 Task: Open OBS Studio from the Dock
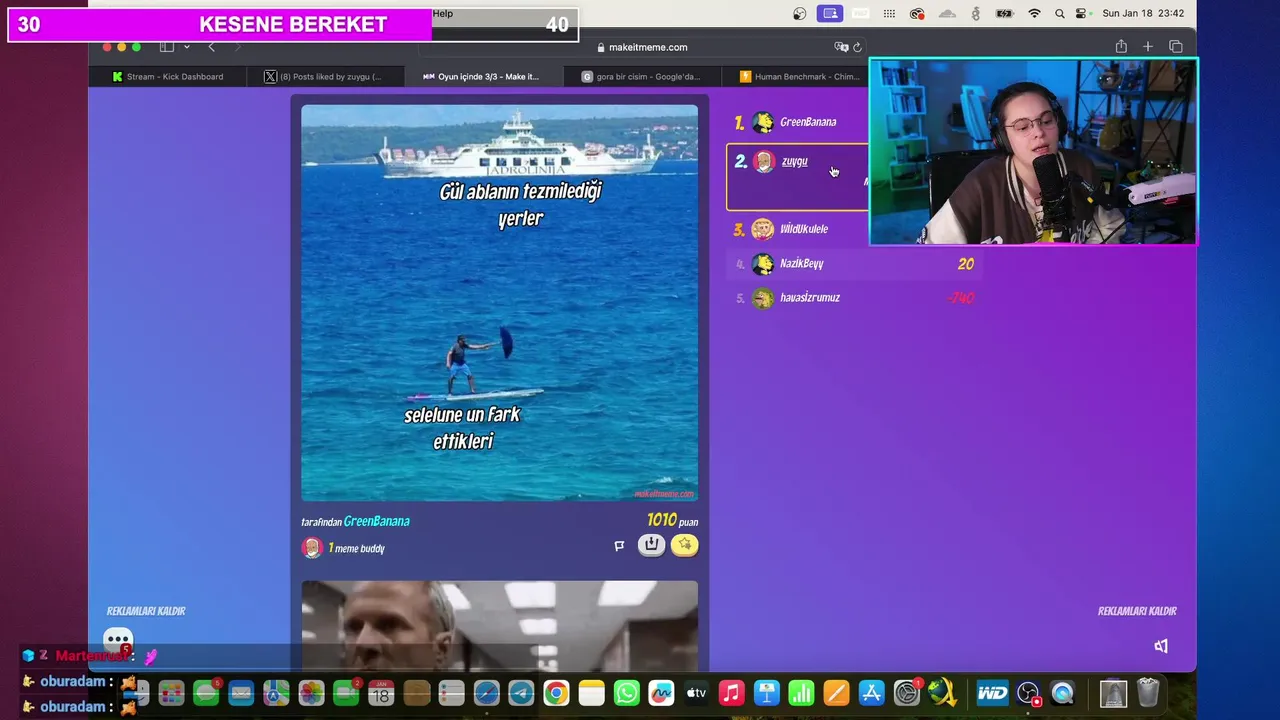click(1029, 693)
